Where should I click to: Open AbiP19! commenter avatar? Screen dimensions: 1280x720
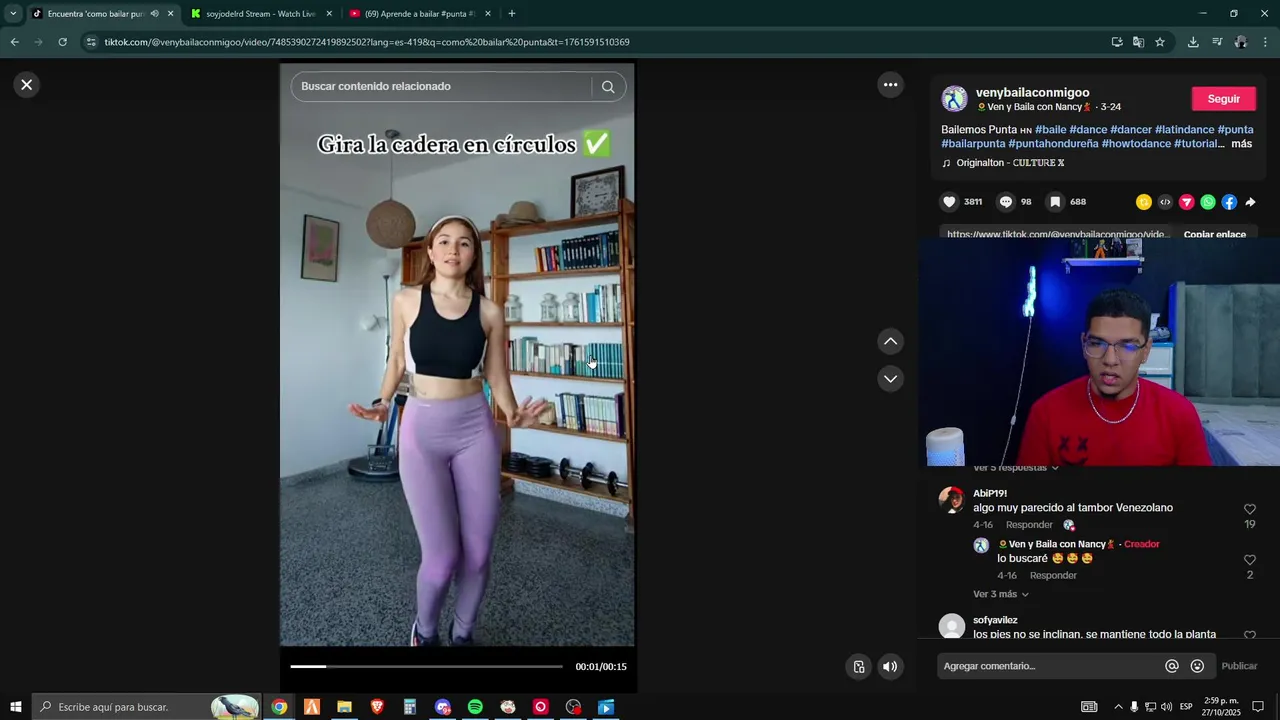coord(951,500)
